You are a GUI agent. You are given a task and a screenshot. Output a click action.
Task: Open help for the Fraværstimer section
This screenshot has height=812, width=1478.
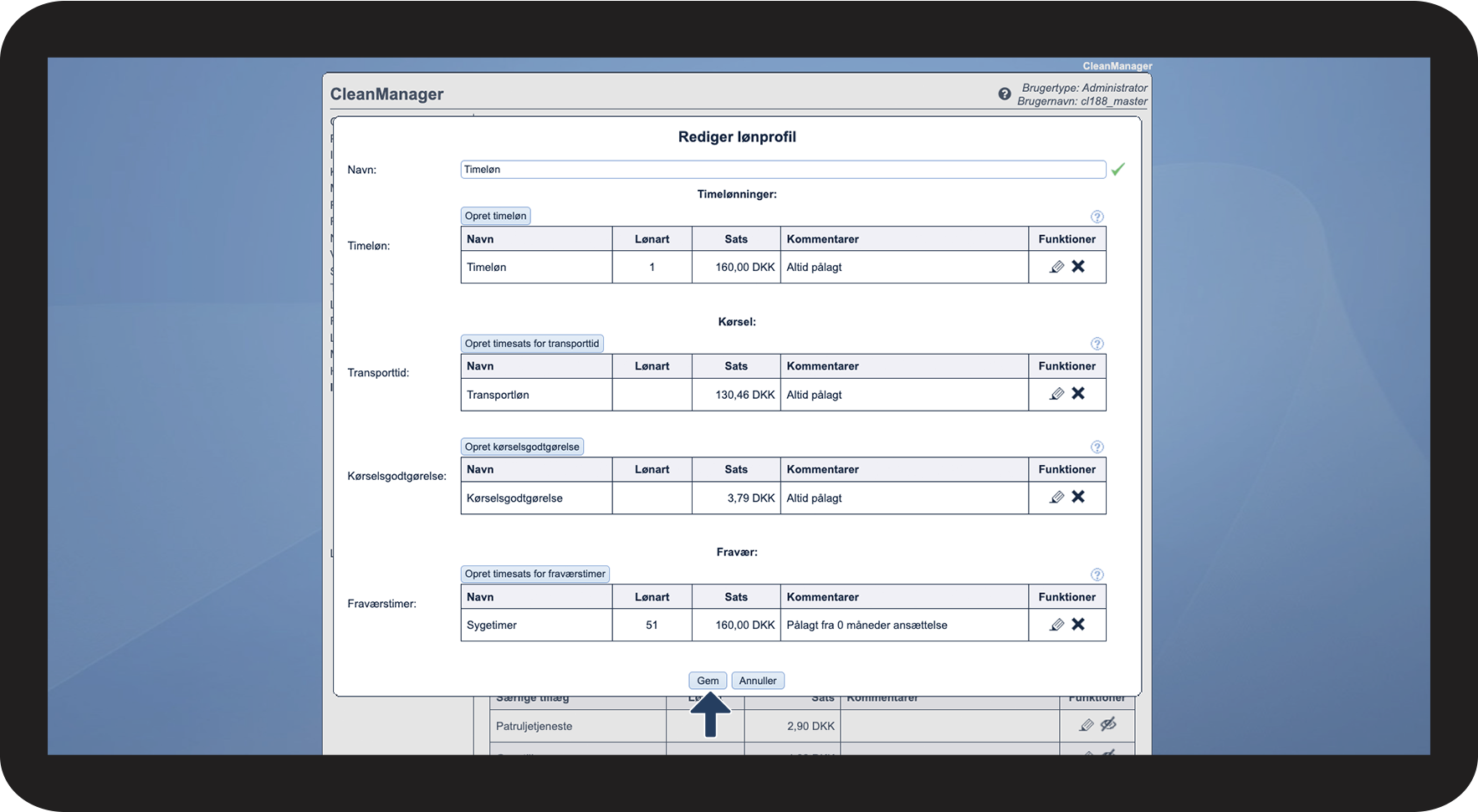point(1097,575)
